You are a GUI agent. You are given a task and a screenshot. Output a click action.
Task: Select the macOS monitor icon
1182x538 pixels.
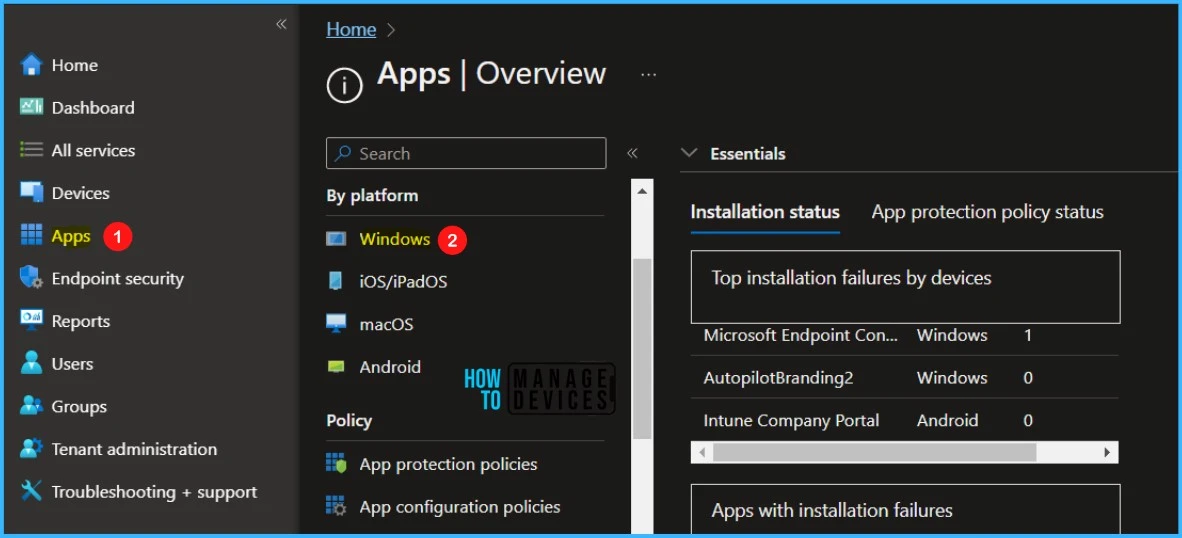pos(335,324)
